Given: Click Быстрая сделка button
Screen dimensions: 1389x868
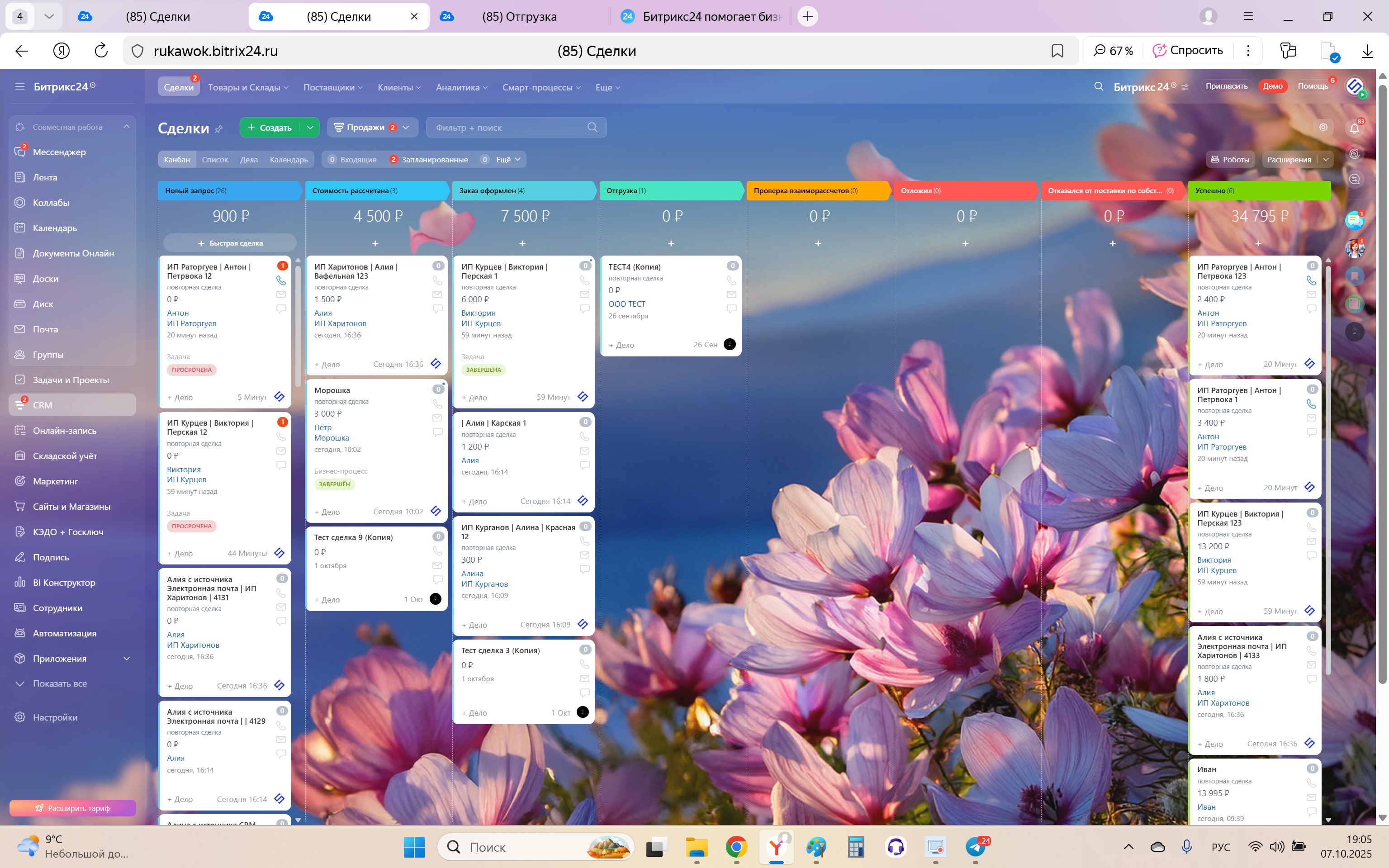Looking at the screenshot, I should tap(230, 243).
